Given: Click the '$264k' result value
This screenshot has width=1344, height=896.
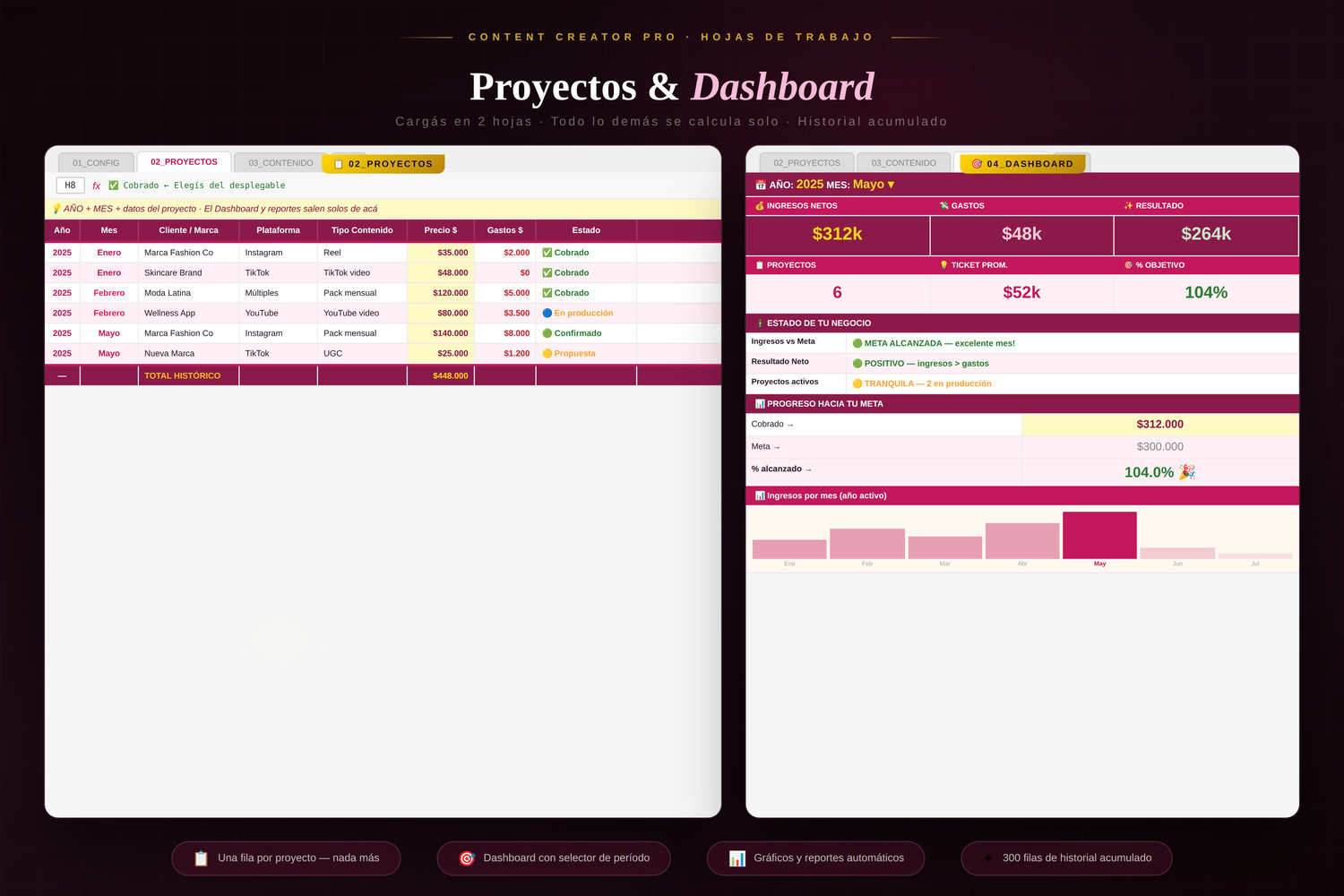Looking at the screenshot, I should [x=1206, y=234].
